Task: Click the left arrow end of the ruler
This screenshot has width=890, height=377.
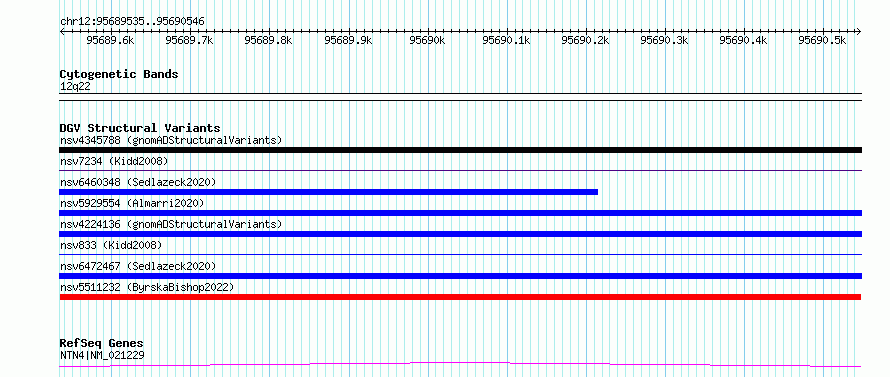Action: pyautogui.click(x=62, y=31)
